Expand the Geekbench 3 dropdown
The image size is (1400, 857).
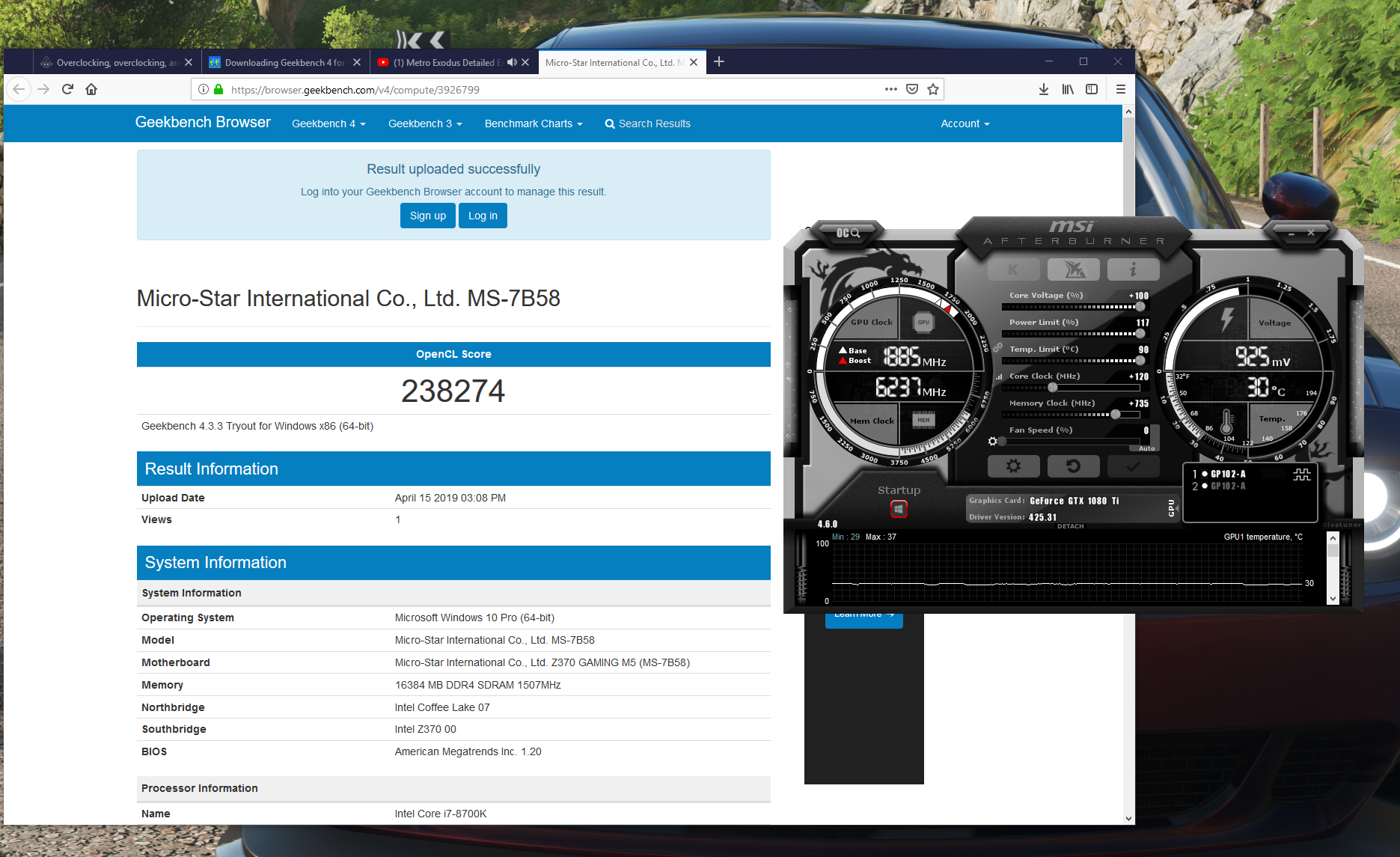click(425, 123)
